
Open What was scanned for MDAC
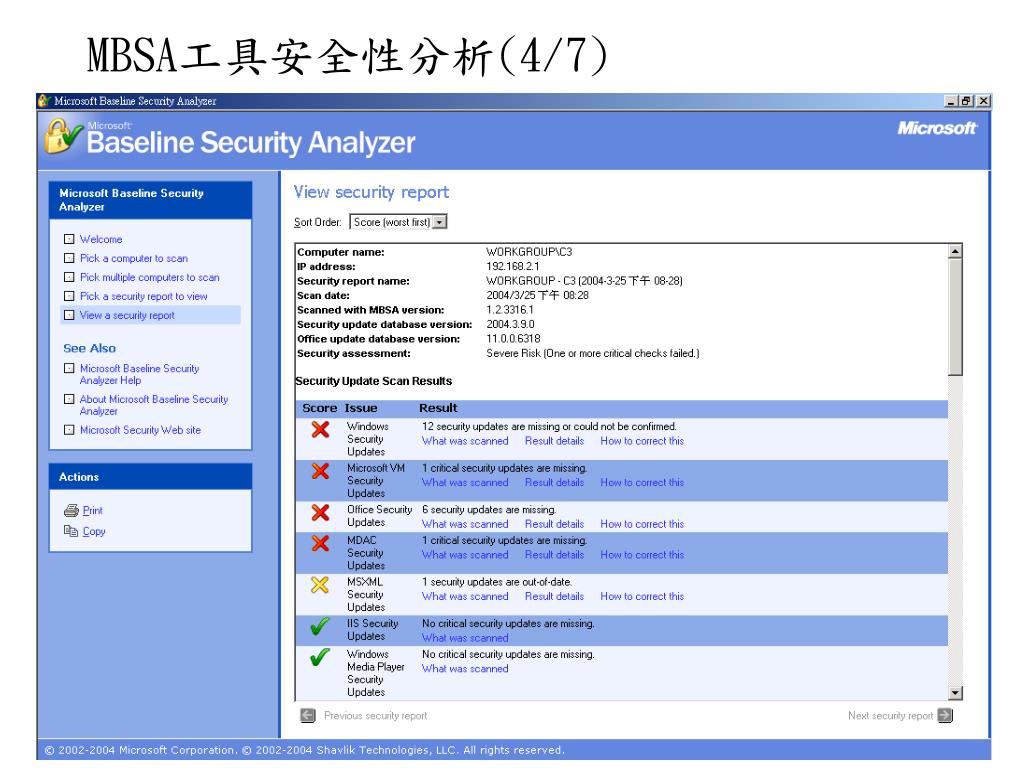click(465, 554)
